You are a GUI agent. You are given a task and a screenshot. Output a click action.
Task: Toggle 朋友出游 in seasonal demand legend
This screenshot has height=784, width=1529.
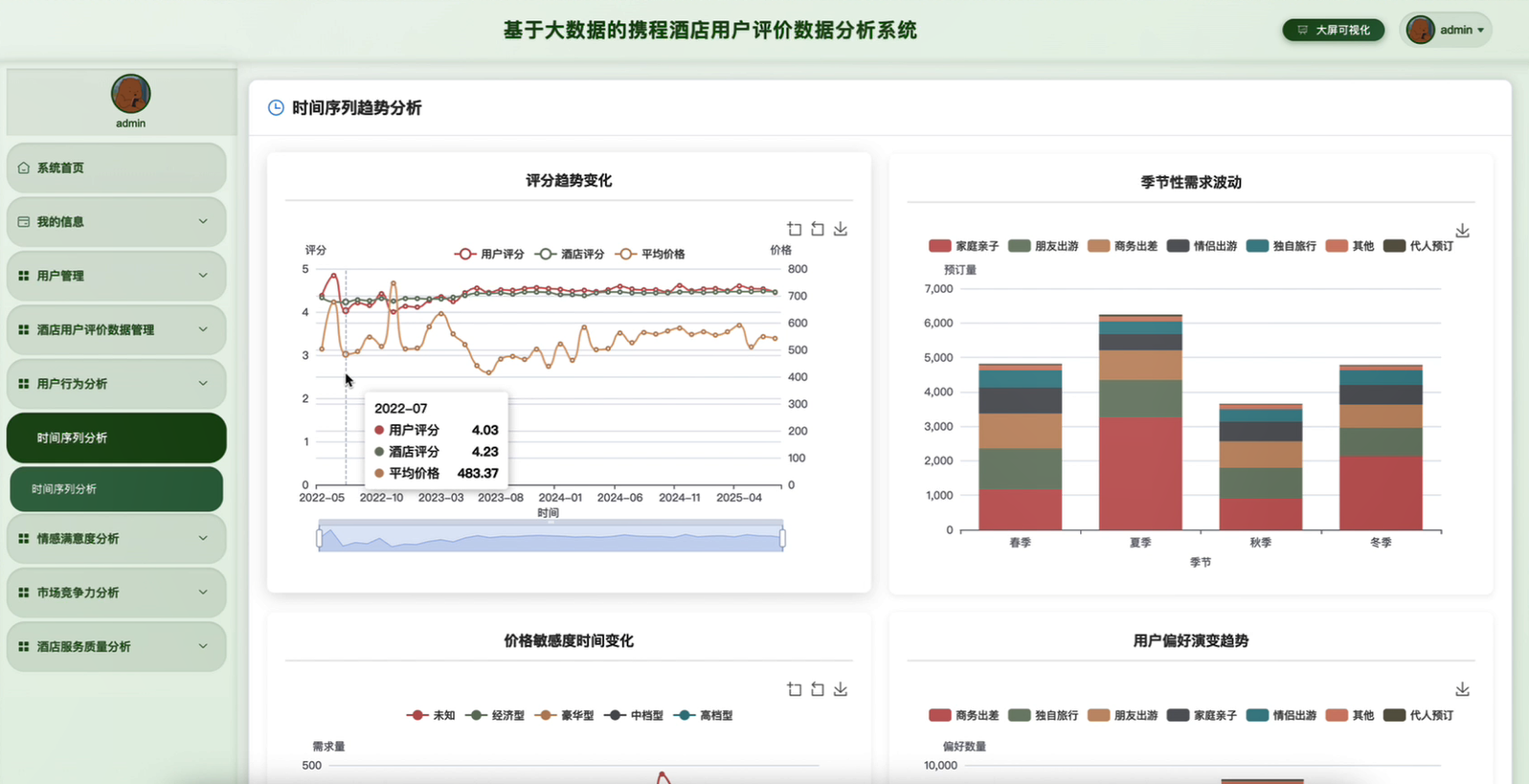tap(1043, 246)
